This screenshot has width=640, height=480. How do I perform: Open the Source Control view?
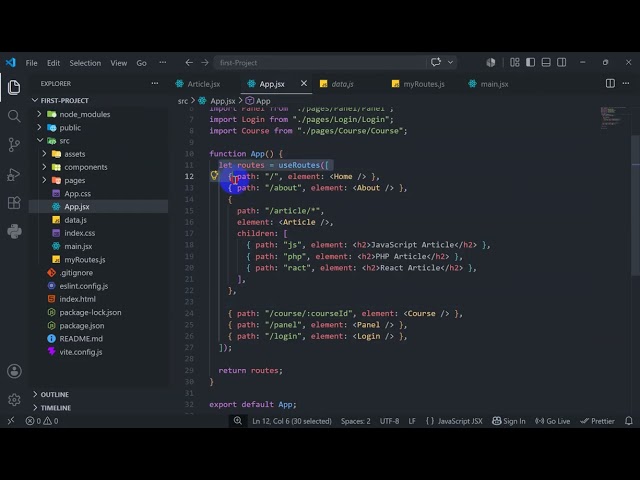14,145
